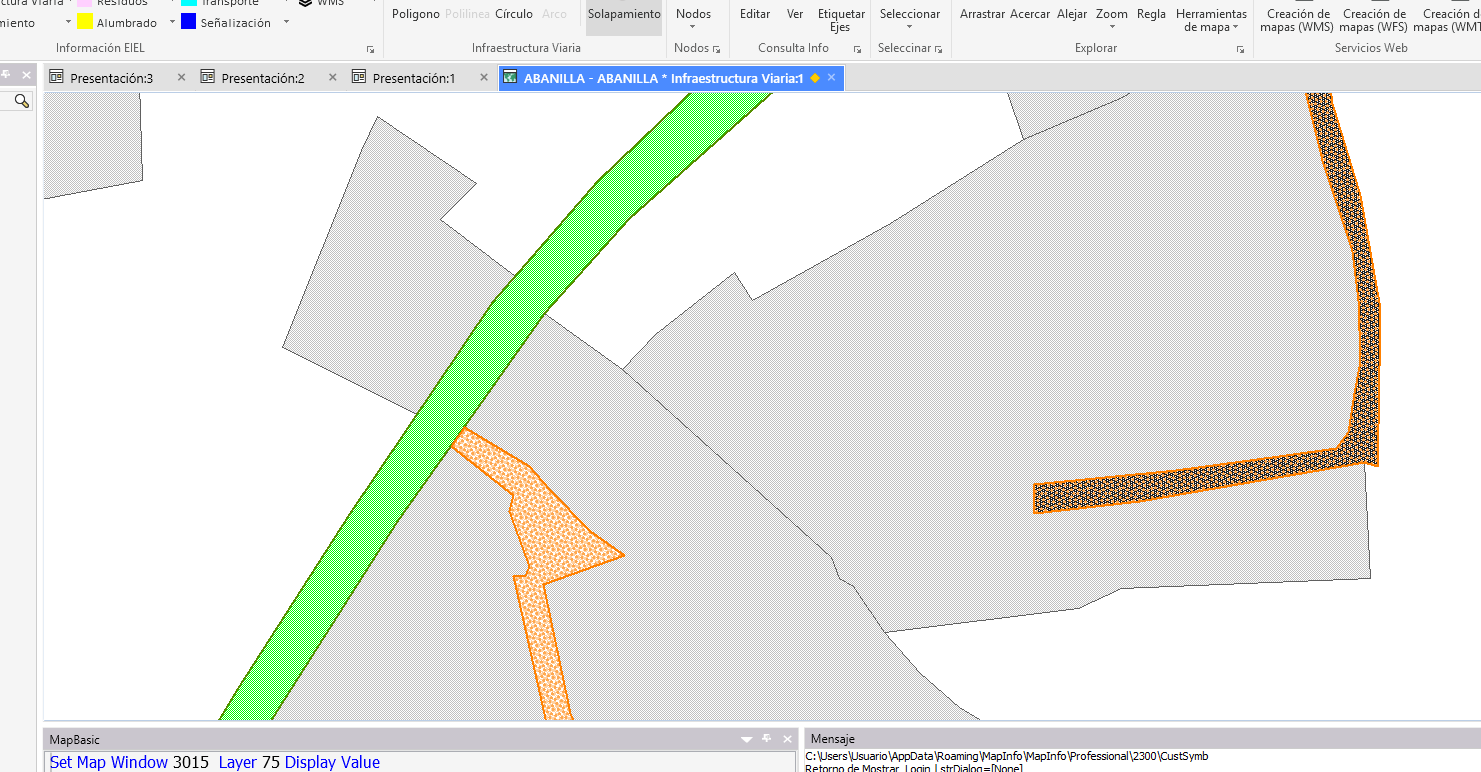
Task: Select the Señalización layer label
Action: [235, 23]
